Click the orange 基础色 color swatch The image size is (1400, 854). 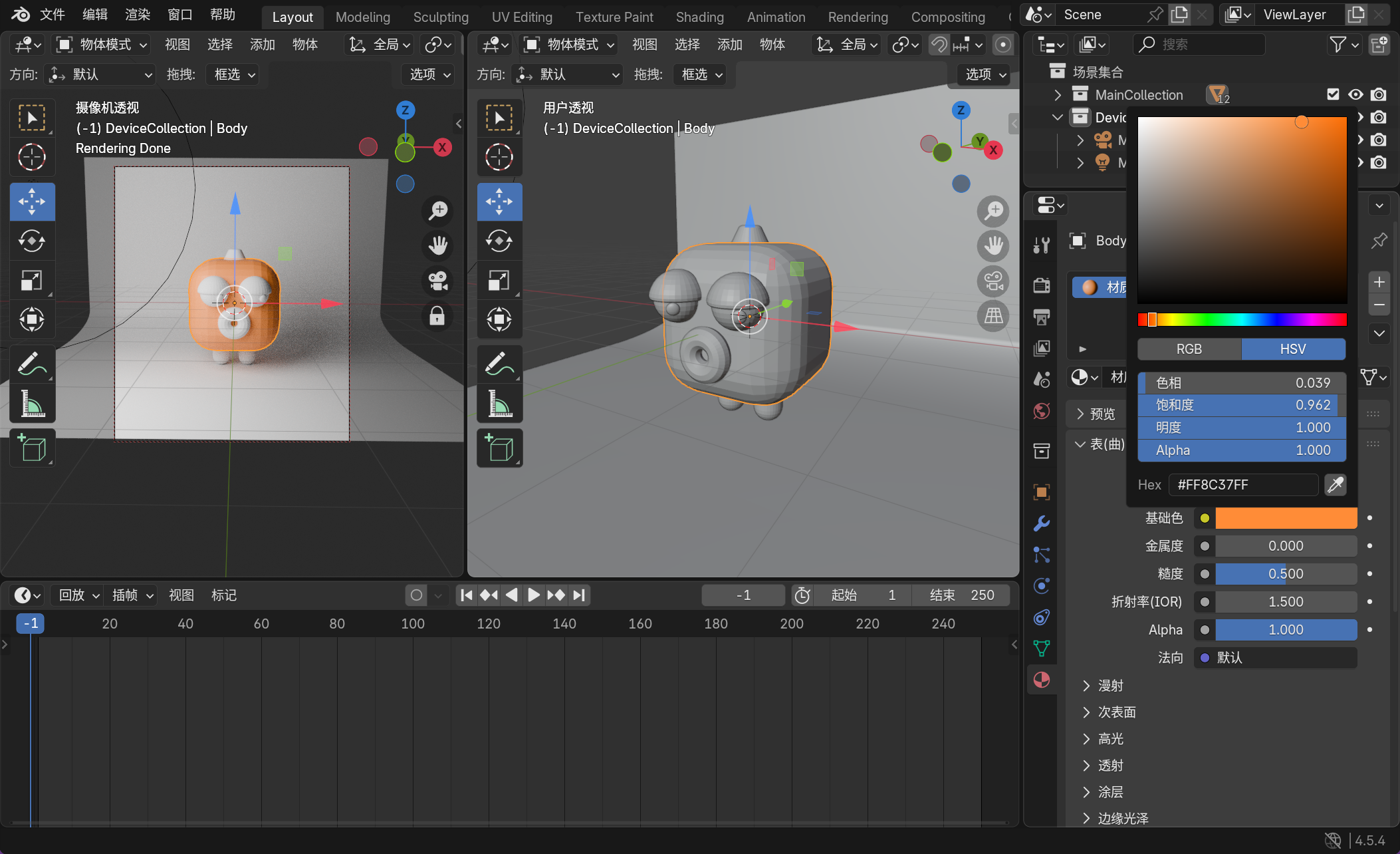pos(1286,518)
